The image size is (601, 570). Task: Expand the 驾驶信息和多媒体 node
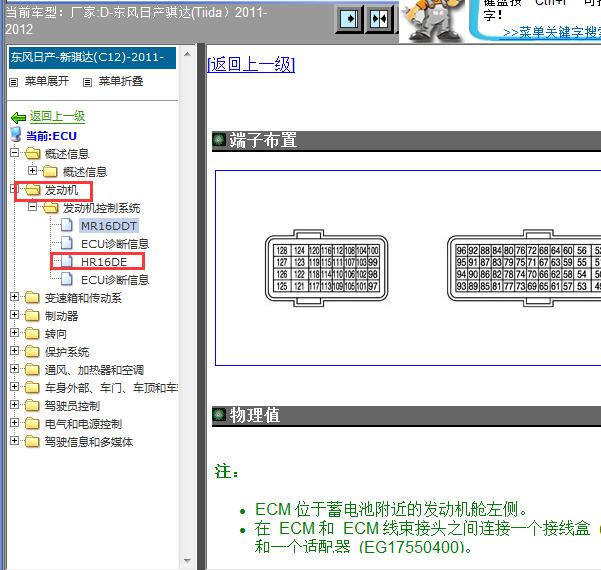pyautogui.click(x=14, y=440)
